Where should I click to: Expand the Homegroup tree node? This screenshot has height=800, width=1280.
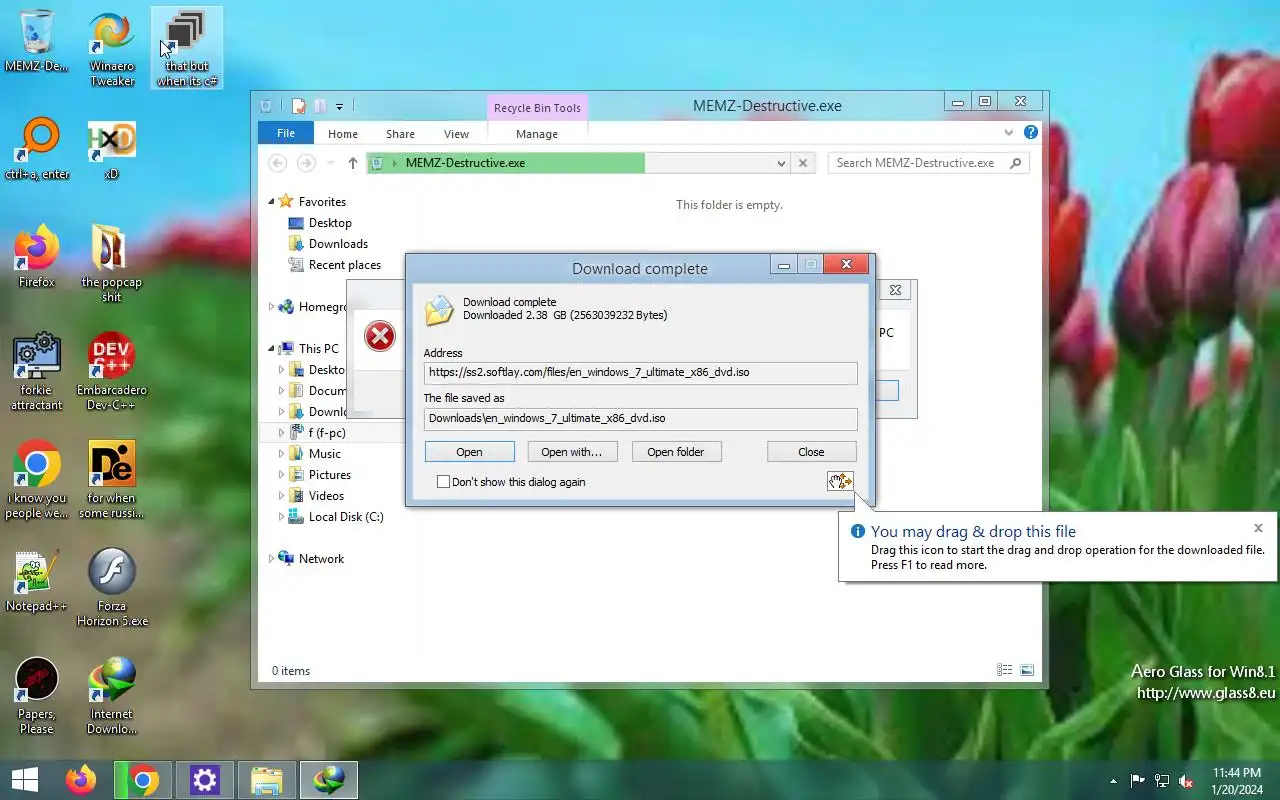[x=271, y=307]
